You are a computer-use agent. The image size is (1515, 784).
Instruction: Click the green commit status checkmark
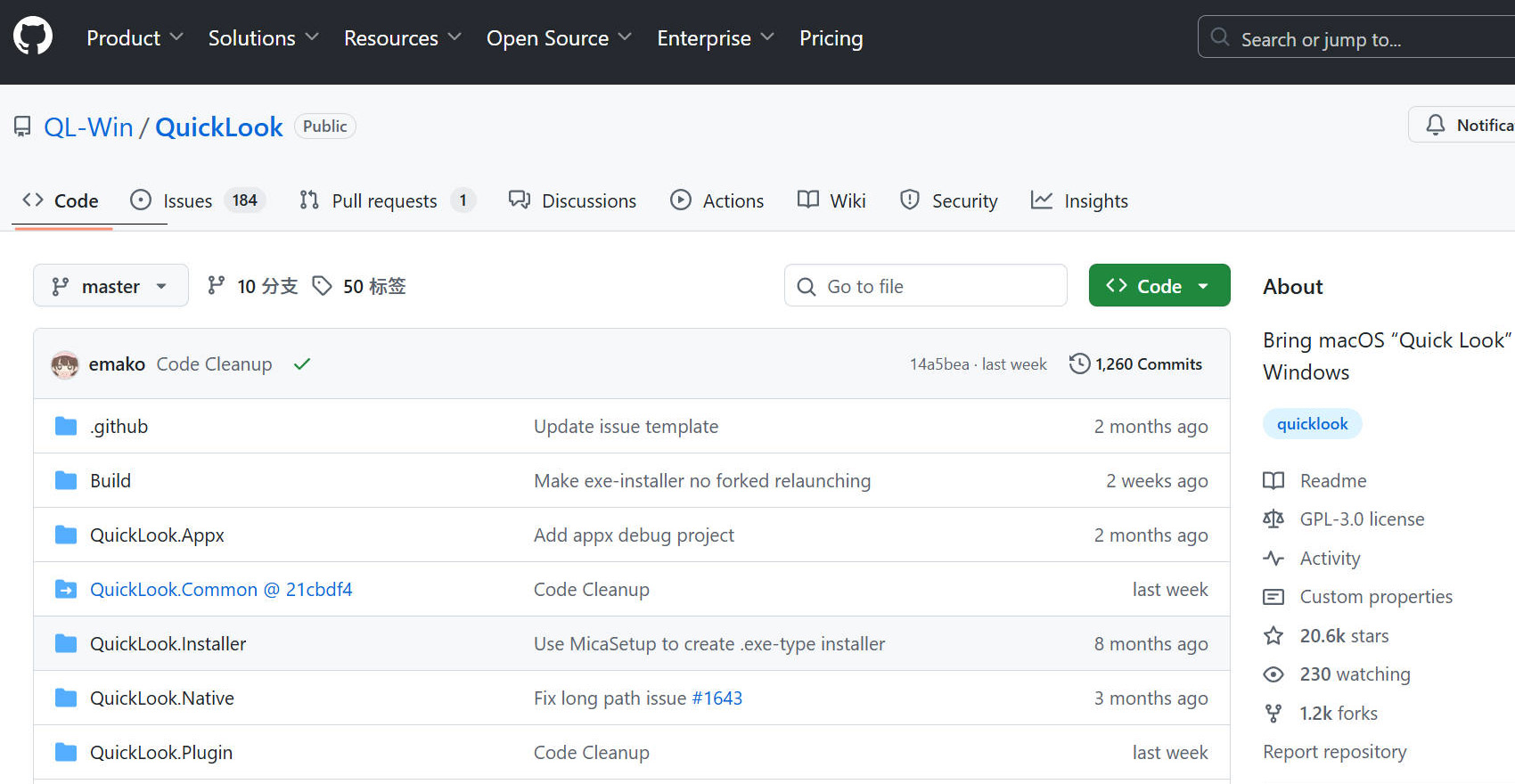(302, 364)
